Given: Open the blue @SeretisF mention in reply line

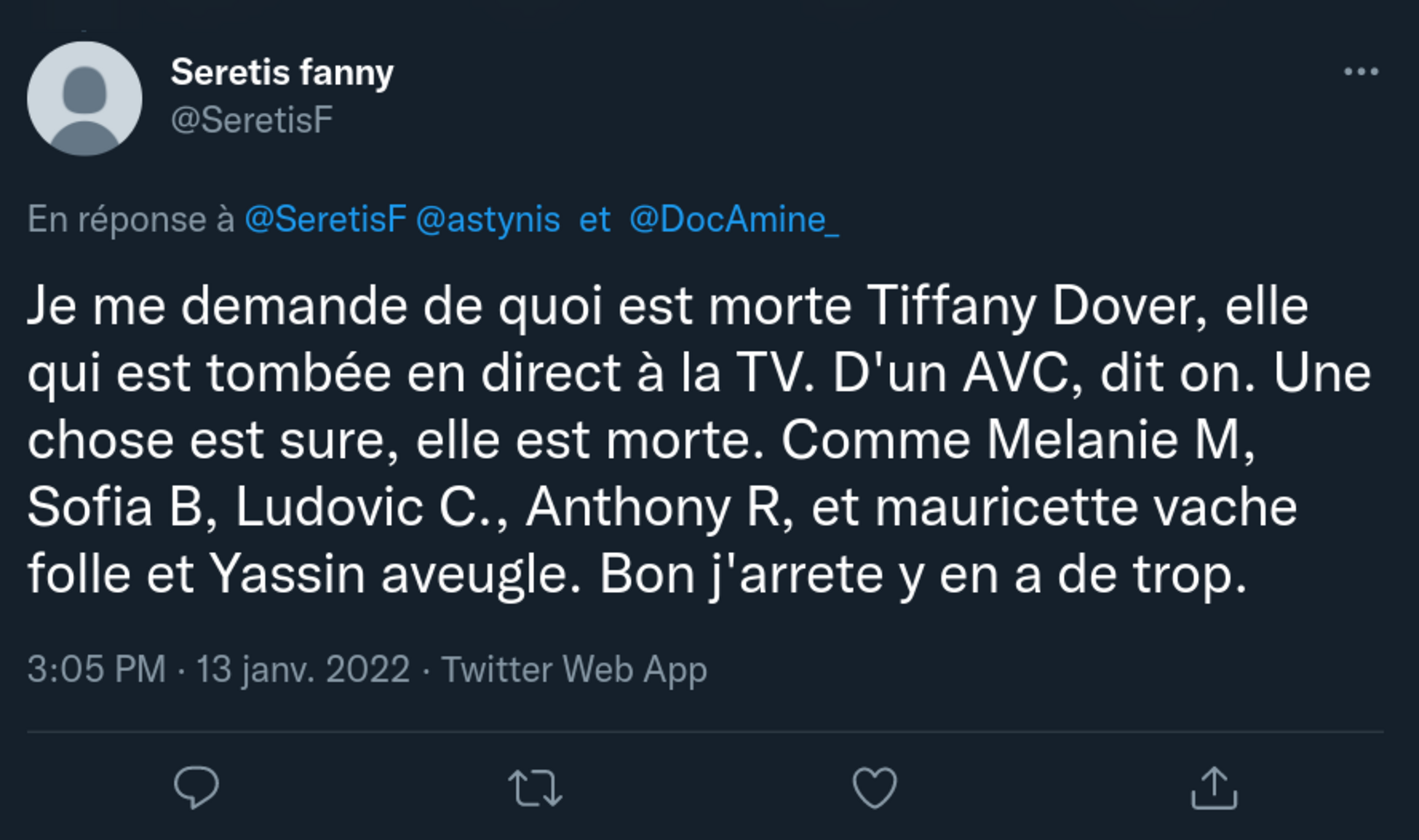Looking at the screenshot, I should coord(326,219).
